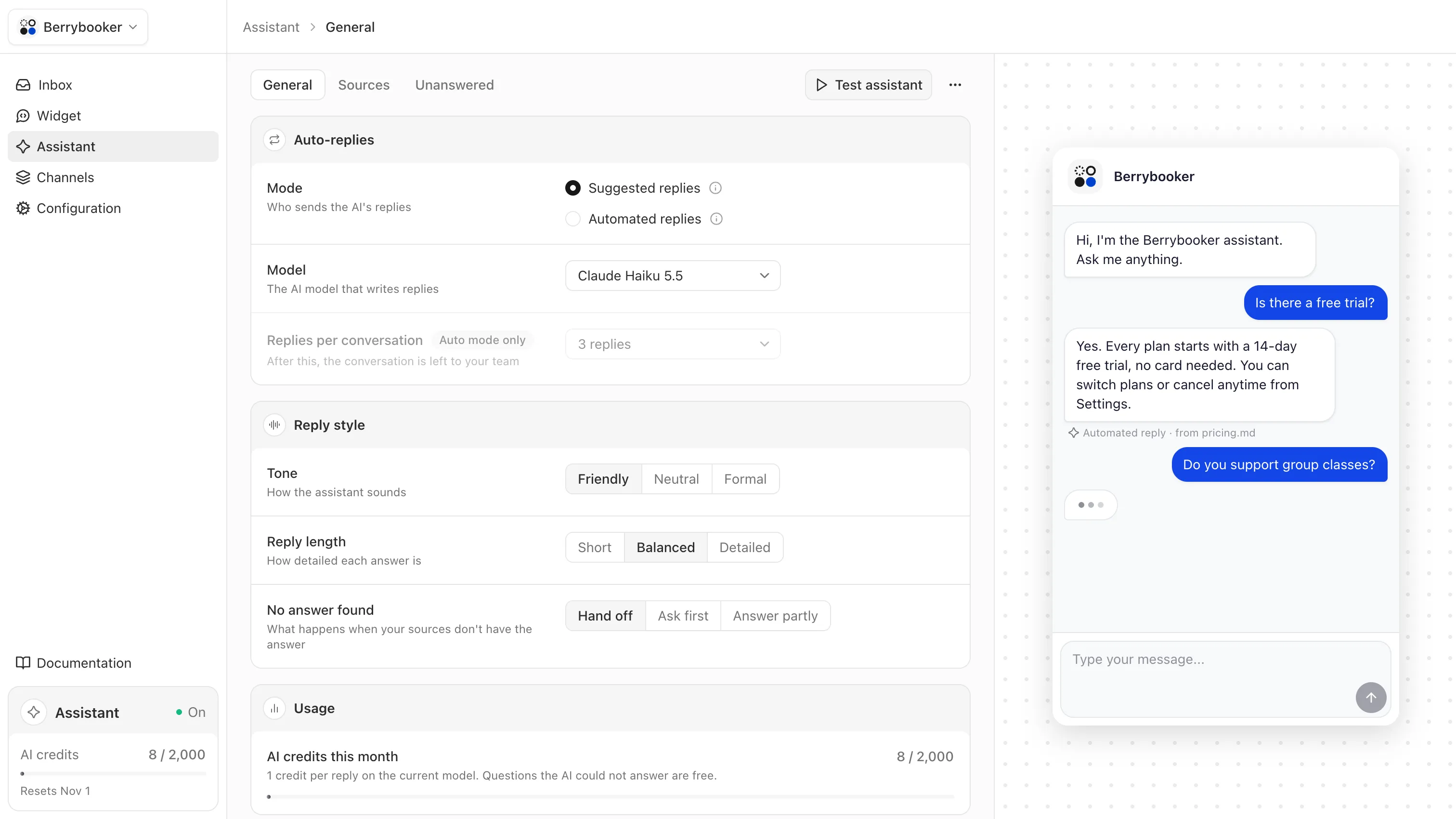The image size is (1456, 819).
Task: Select Ask first for no answer found
Action: 683,616
